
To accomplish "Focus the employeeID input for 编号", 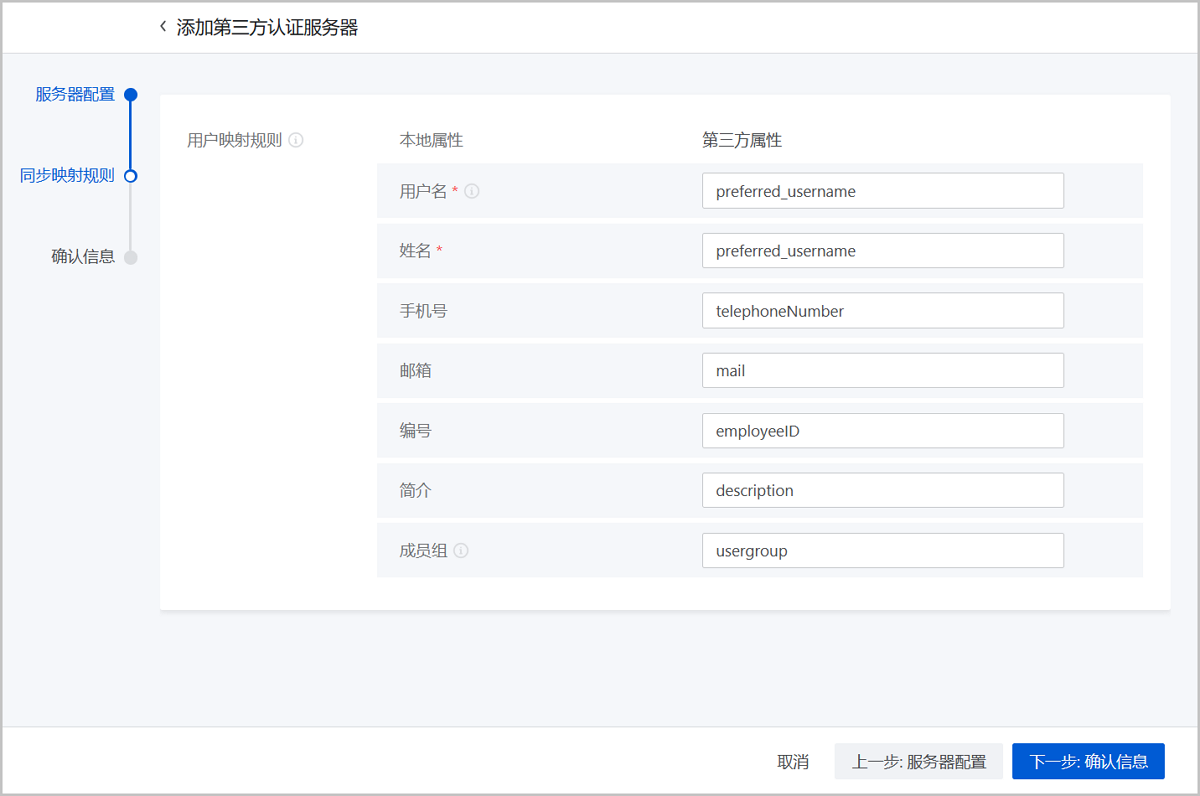I will pos(883,431).
